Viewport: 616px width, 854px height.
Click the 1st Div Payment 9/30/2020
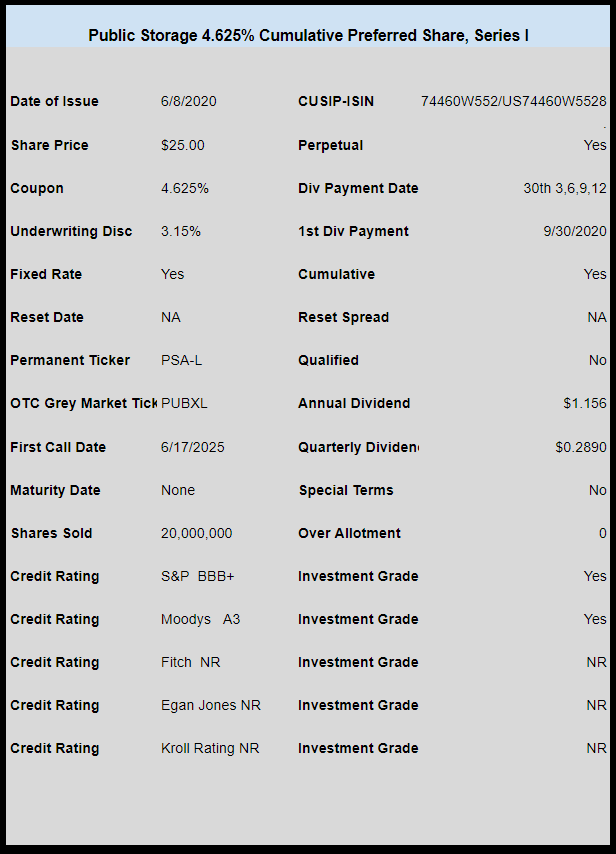click(x=575, y=231)
